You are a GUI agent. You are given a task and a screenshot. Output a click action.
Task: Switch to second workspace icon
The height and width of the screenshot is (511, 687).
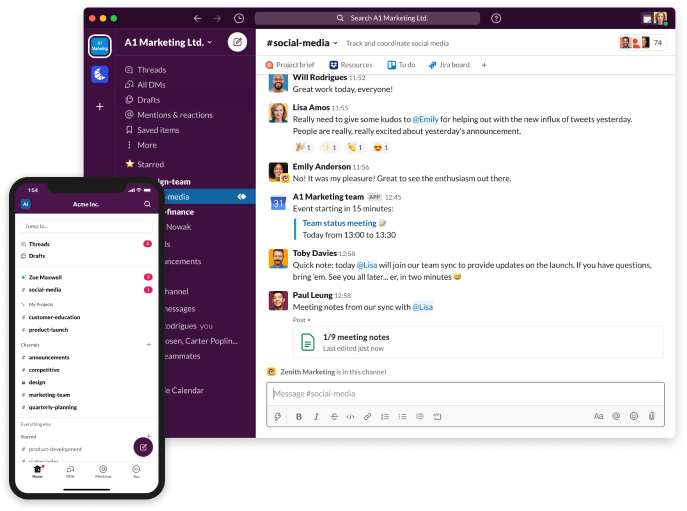click(100, 74)
